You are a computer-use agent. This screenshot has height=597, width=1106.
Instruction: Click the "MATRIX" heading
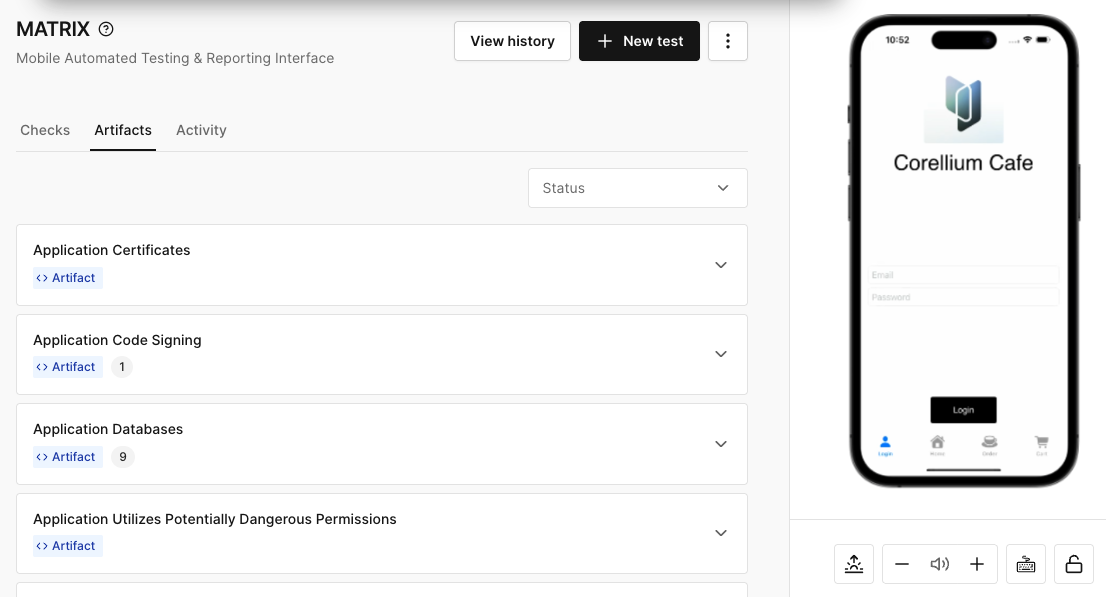click(x=53, y=29)
